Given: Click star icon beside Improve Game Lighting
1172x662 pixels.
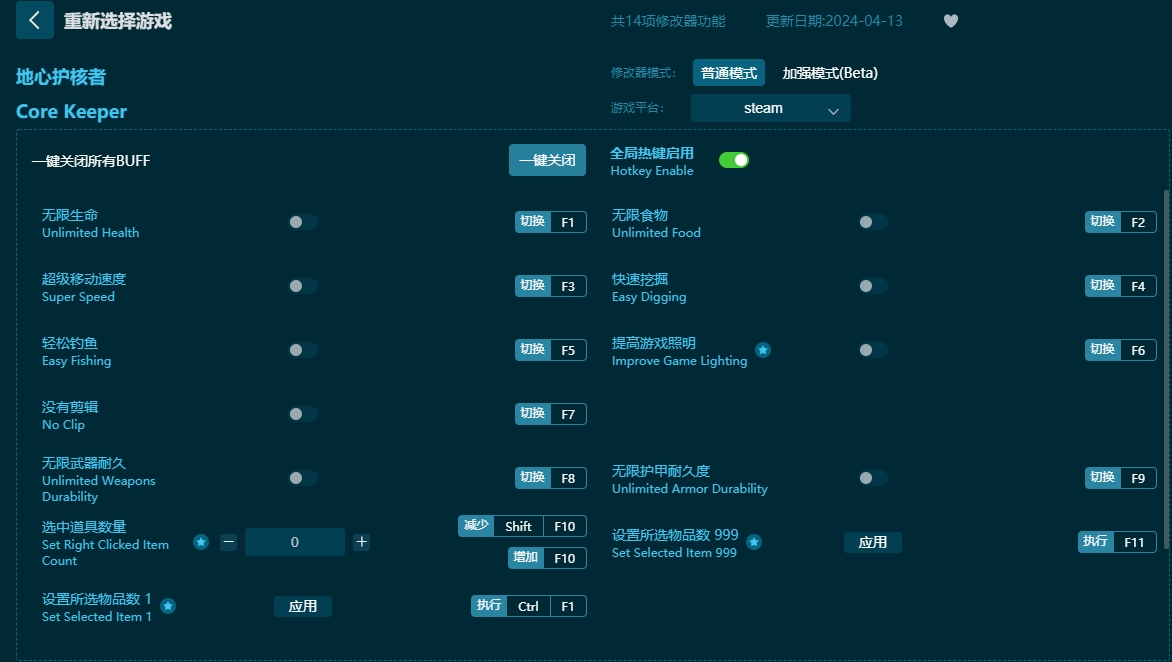Looking at the screenshot, I should (x=763, y=350).
